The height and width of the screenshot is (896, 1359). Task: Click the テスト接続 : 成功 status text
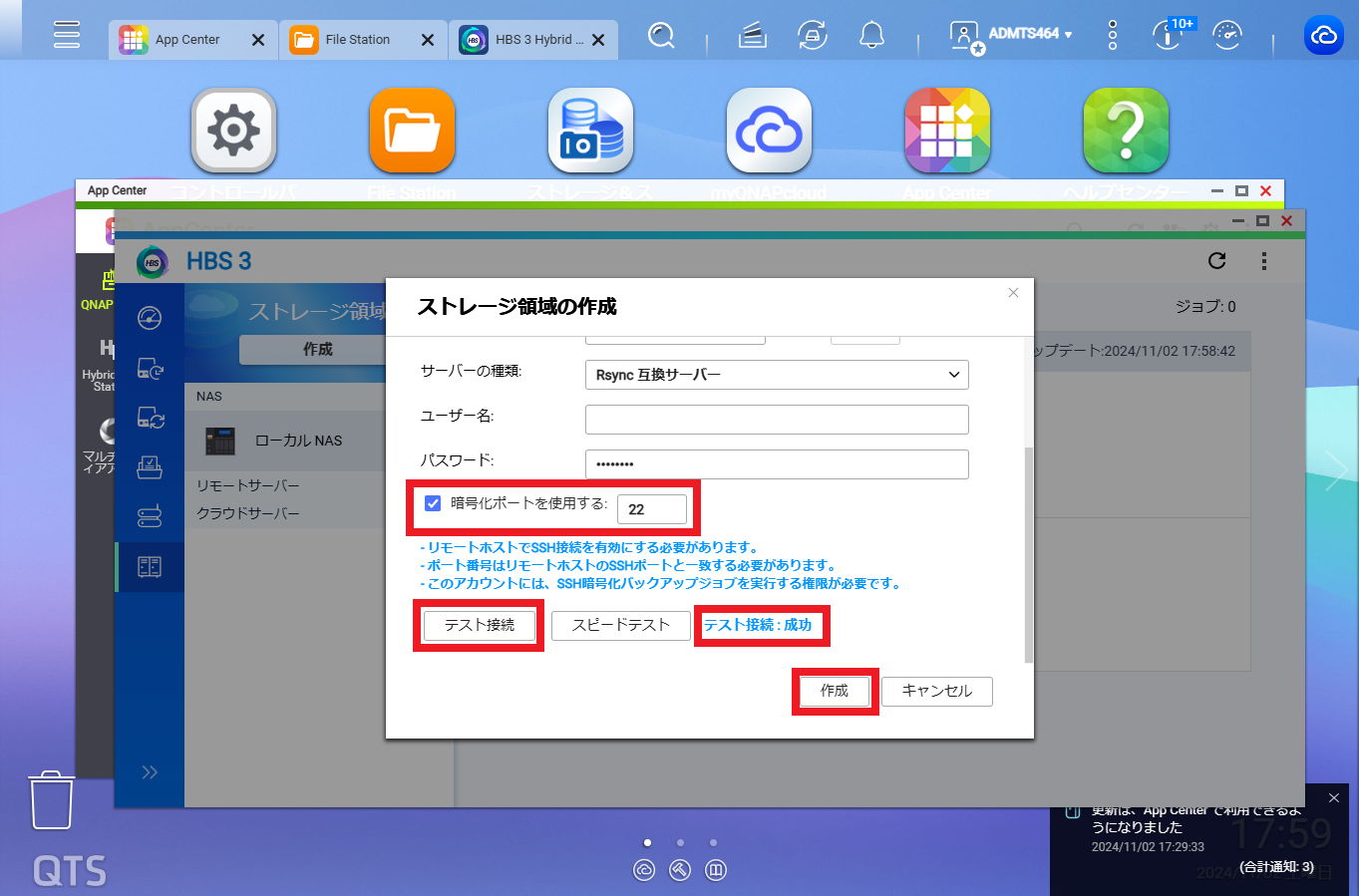coord(758,626)
